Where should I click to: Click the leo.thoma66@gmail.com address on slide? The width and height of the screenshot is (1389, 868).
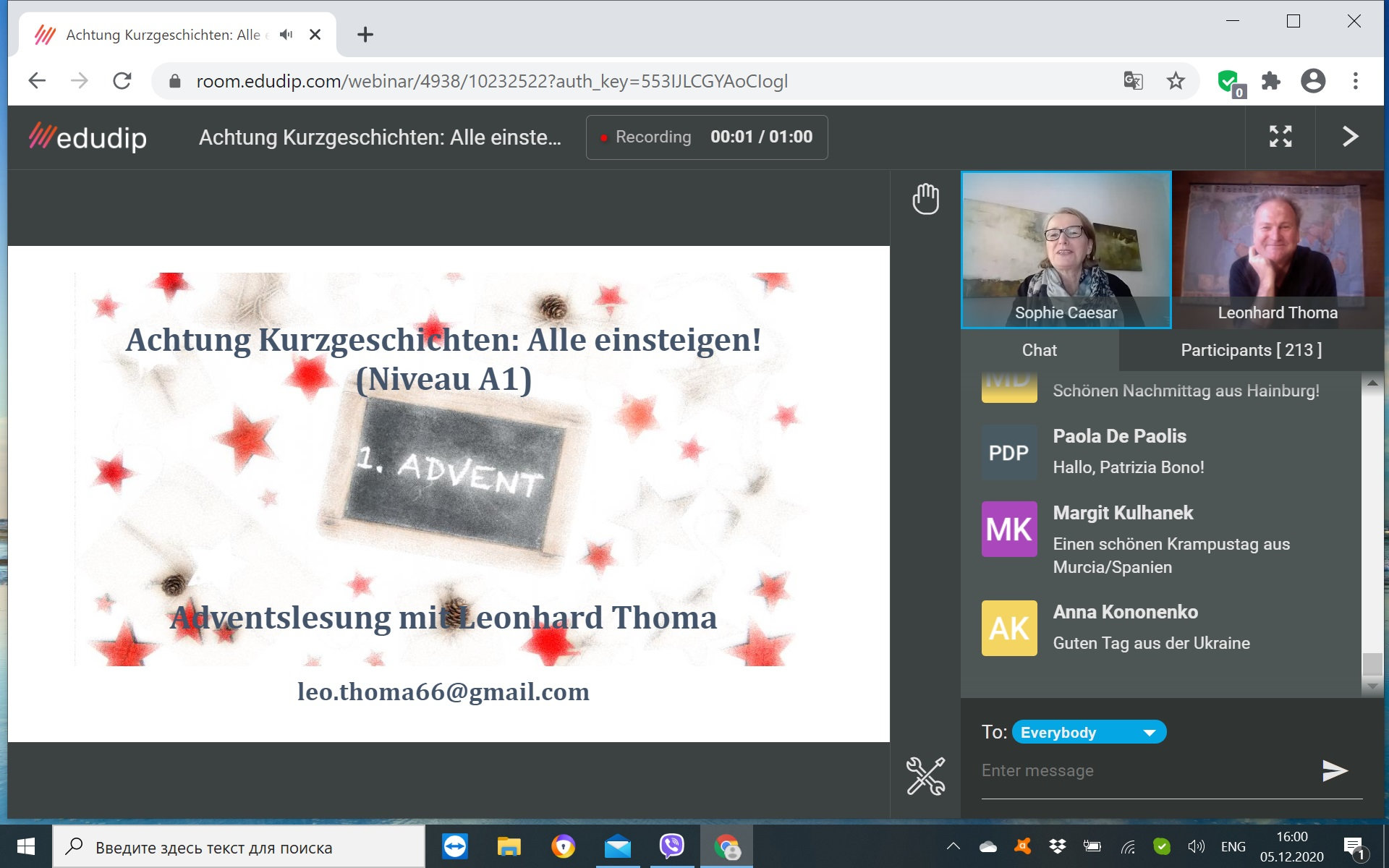point(443,692)
